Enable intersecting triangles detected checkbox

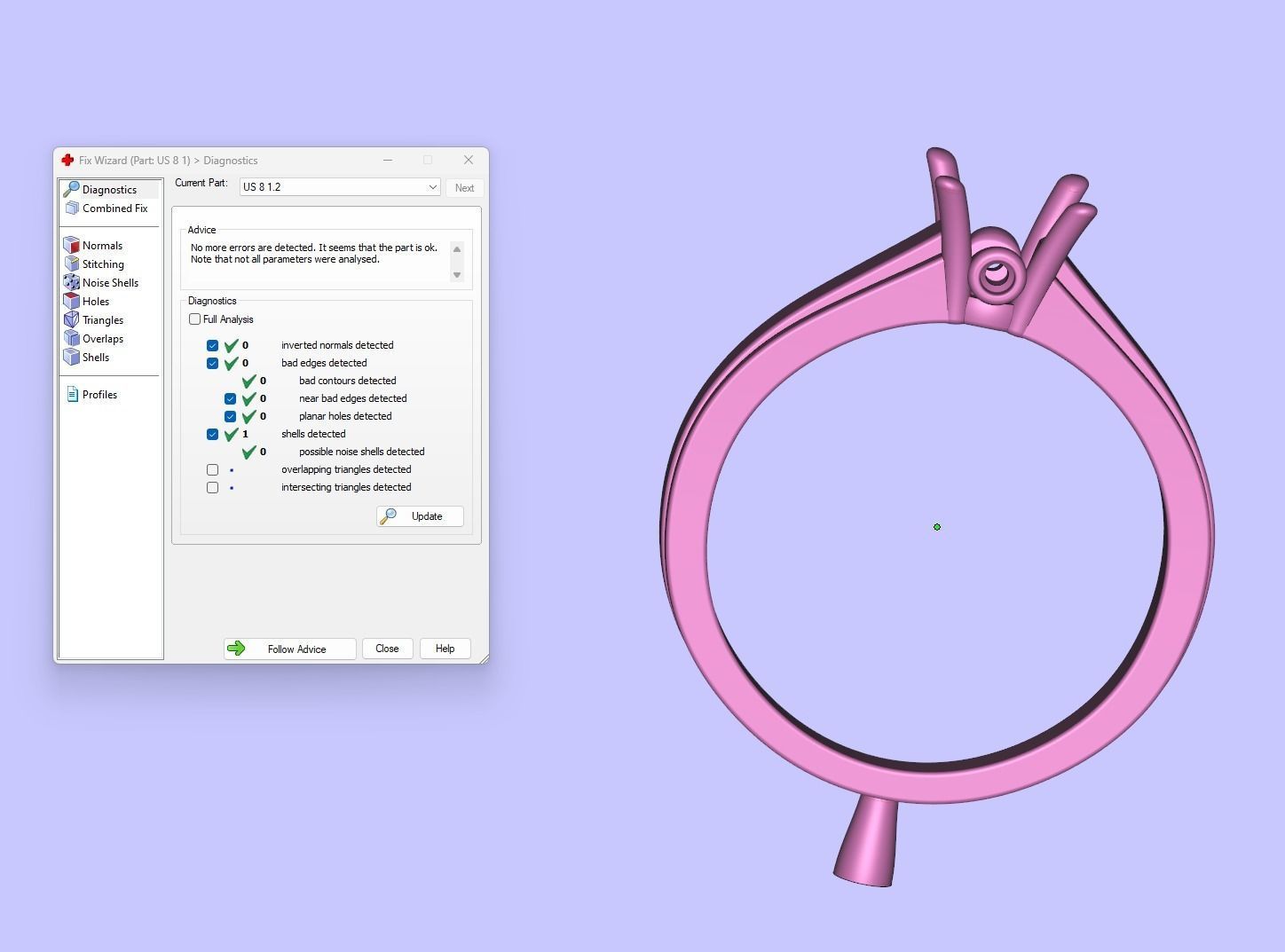[212, 487]
